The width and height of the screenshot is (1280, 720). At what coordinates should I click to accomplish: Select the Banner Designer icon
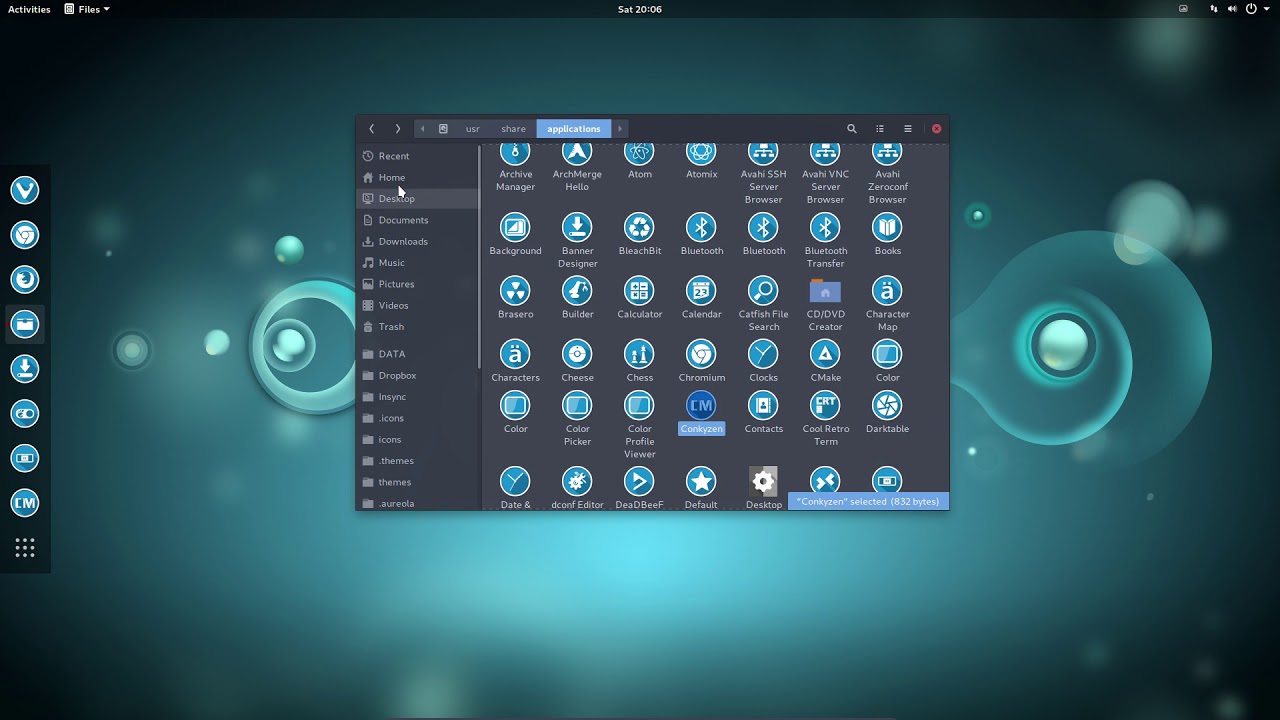[577, 227]
